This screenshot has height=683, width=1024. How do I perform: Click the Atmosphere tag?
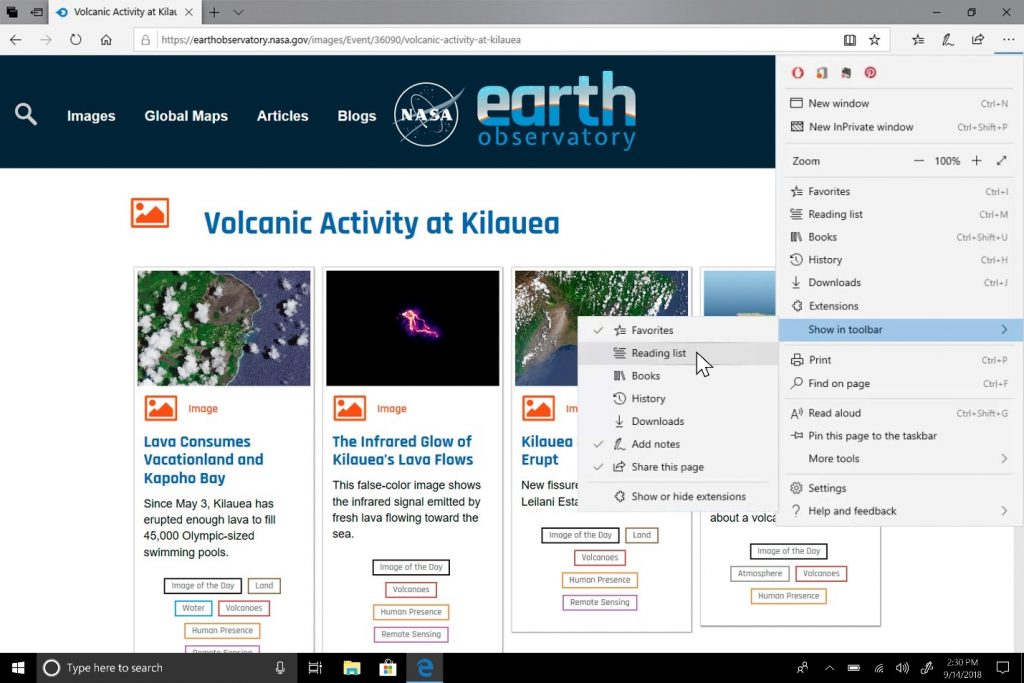pos(760,573)
